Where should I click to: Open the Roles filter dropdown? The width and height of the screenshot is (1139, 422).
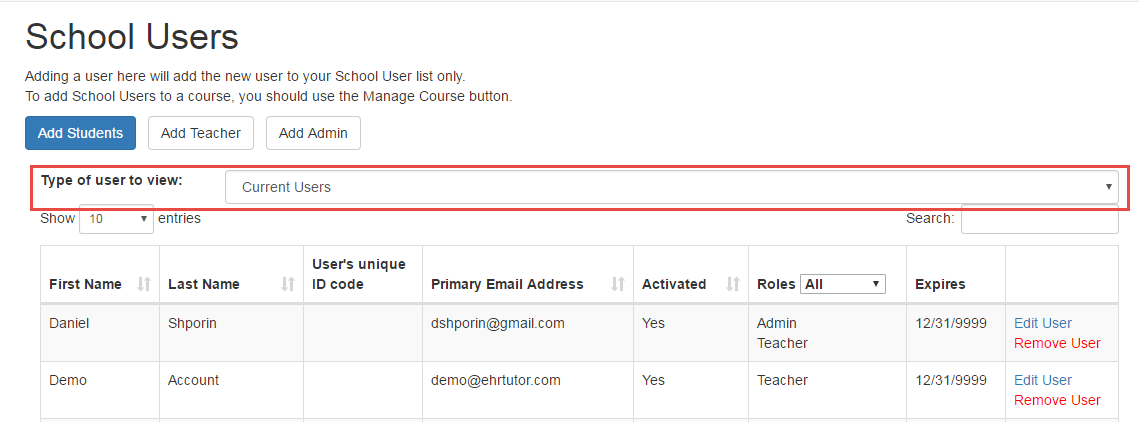[x=843, y=284]
